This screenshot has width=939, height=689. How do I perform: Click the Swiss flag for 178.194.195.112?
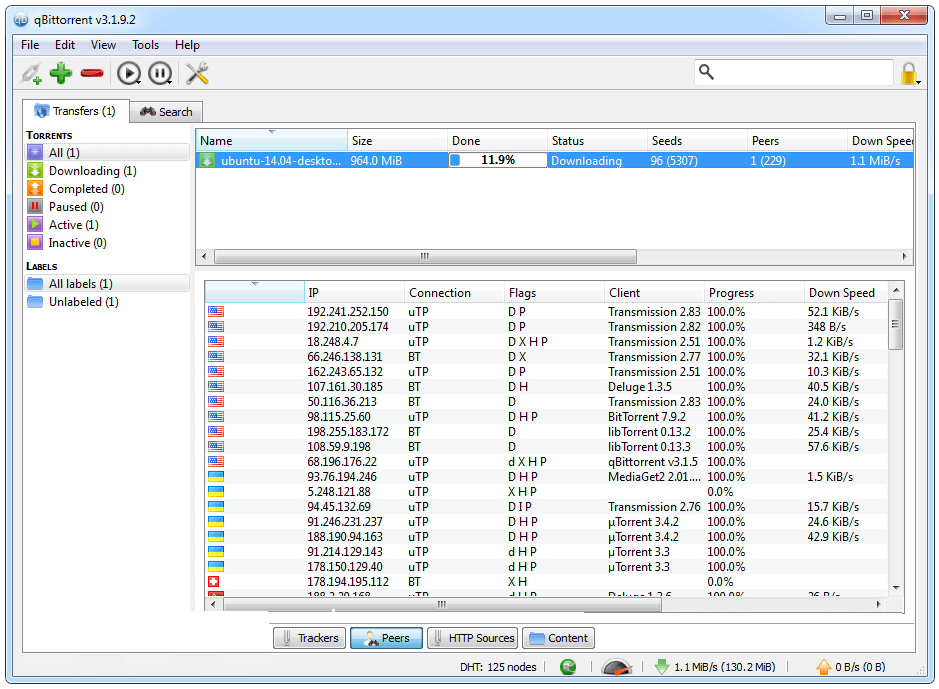click(213, 581)
